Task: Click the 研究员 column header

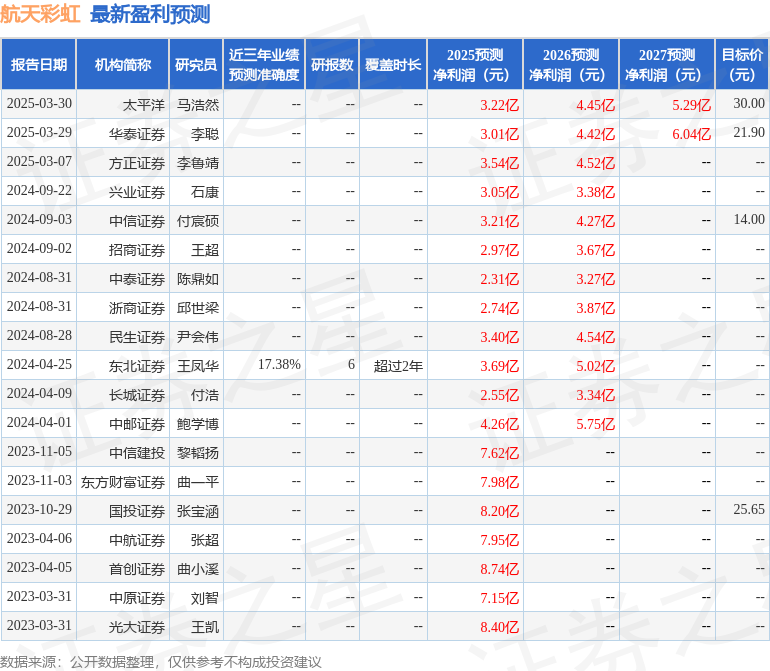Action: (196, 64)
